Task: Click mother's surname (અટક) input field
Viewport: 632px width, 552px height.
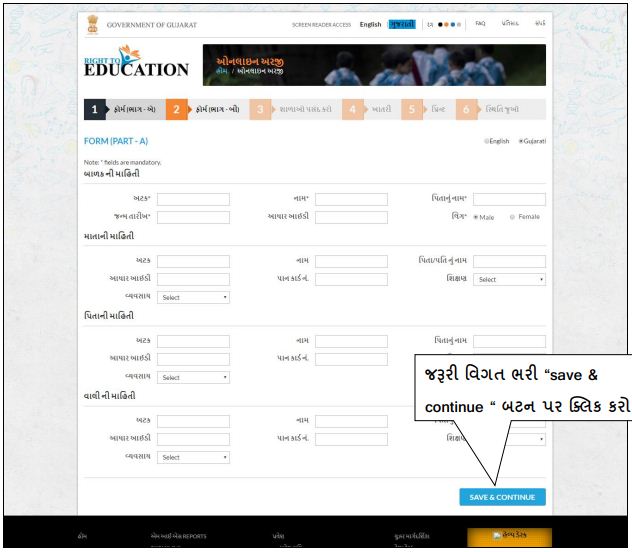Action: click(193, 261)
